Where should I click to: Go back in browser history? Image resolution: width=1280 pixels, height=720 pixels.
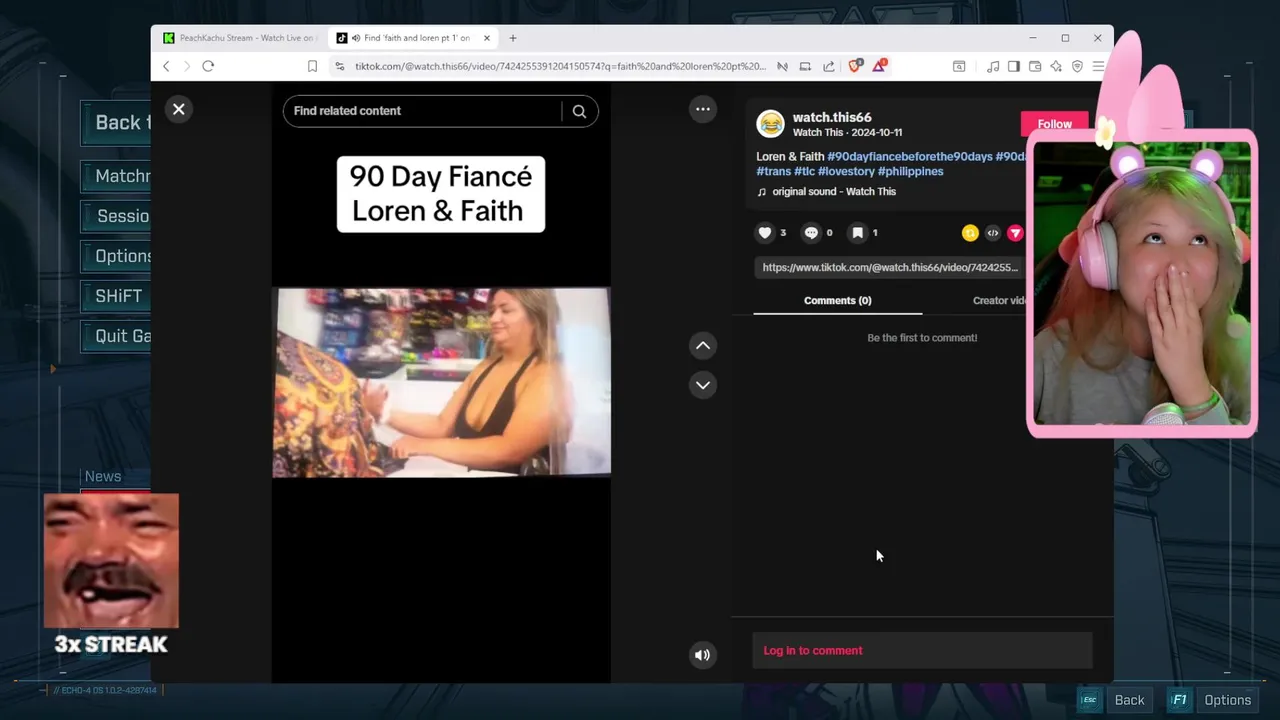pyautogui.click(x=166, y=66)
